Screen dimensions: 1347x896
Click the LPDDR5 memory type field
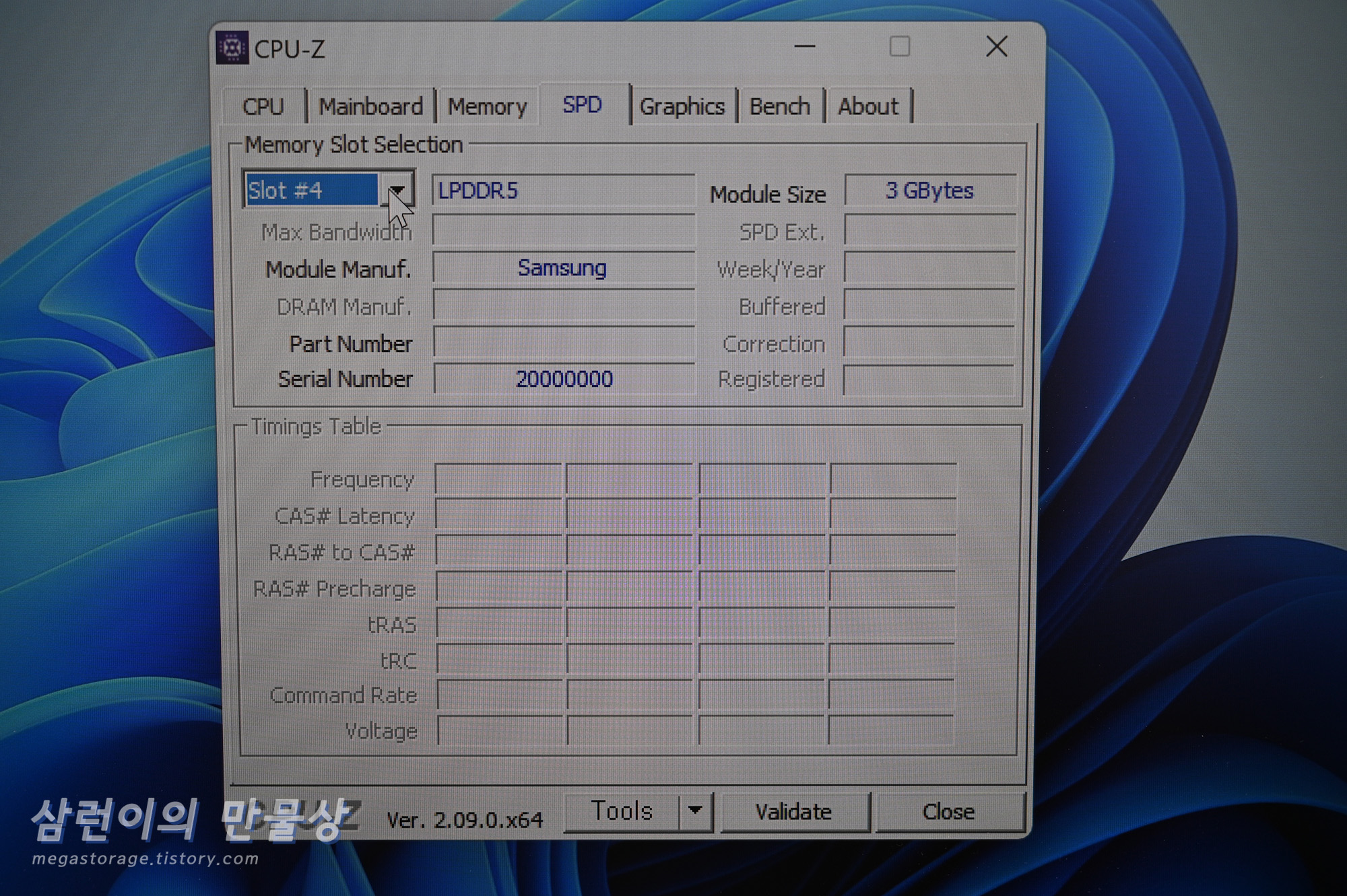pyautogui.click(x=562, y=191)
